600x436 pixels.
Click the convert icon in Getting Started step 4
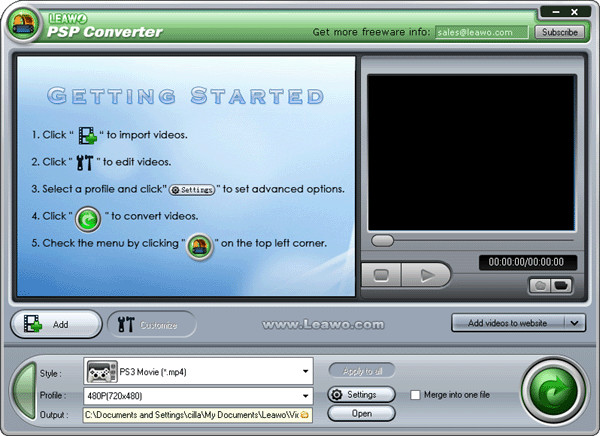[x=88, y=219]
